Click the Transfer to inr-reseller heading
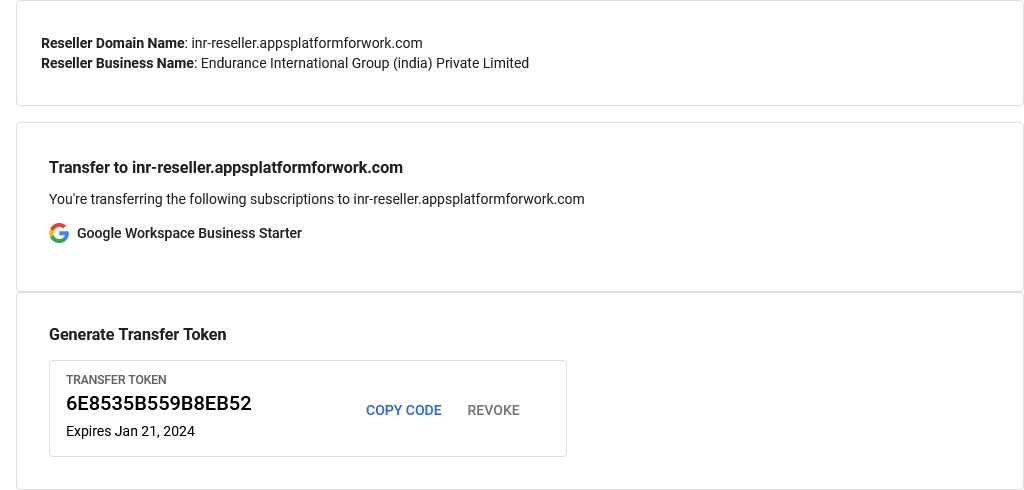1024x490 pixels. coord(226,167)
